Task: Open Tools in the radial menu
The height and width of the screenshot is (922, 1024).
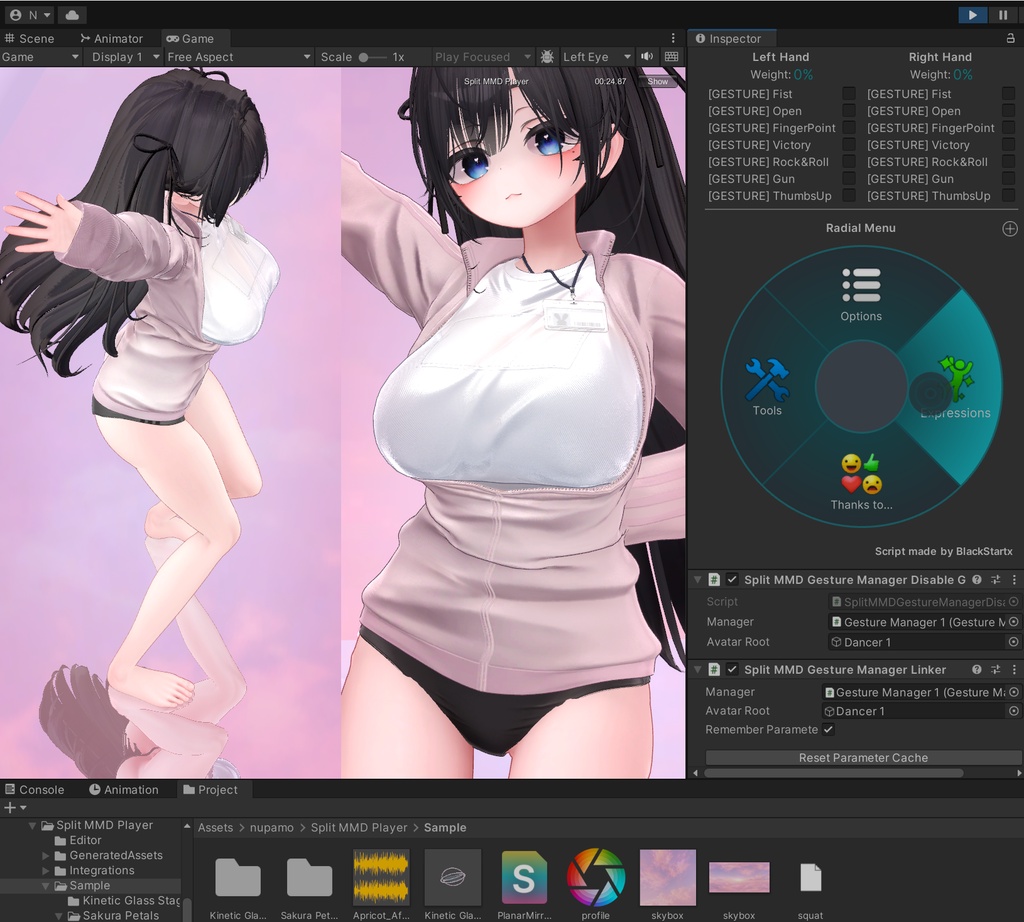Action: [x=767, y=387]
